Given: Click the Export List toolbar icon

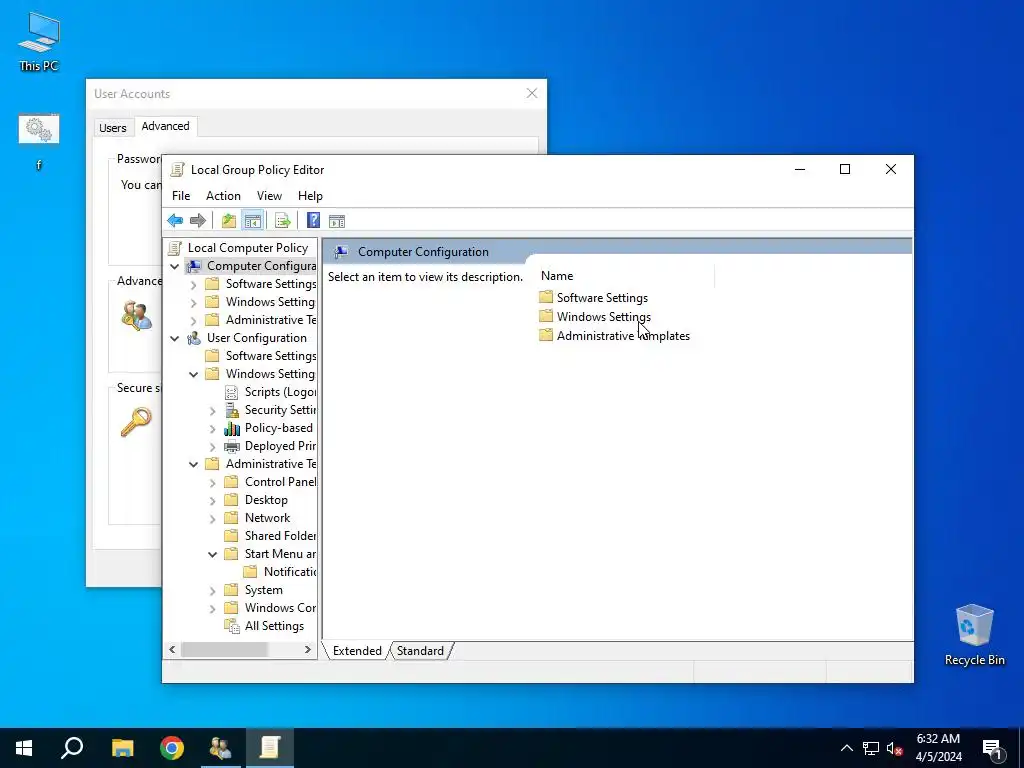Looking at the screenshot, I should click(283, 221).
